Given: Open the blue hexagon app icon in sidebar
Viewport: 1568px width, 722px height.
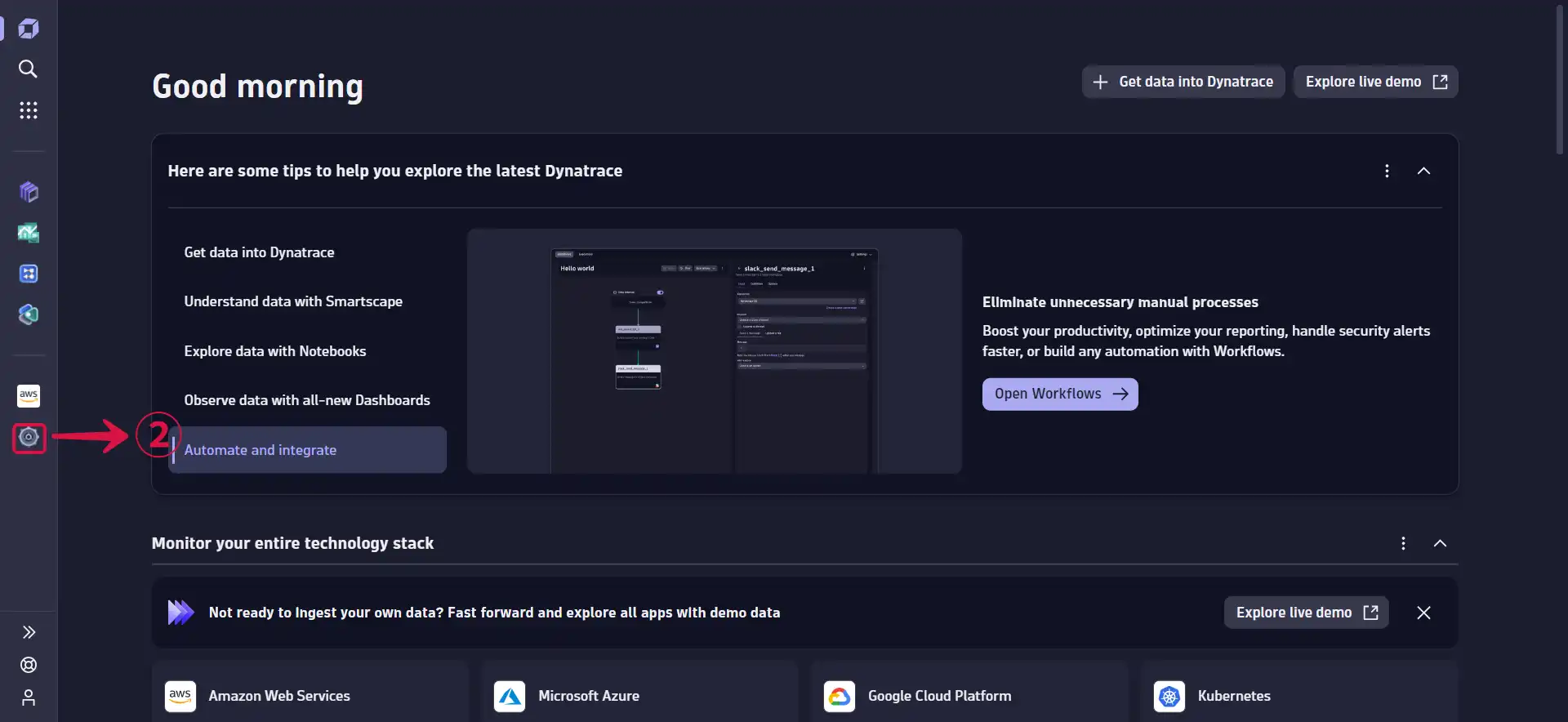Looking at the screenshot, I should click(x=29, y=314).
